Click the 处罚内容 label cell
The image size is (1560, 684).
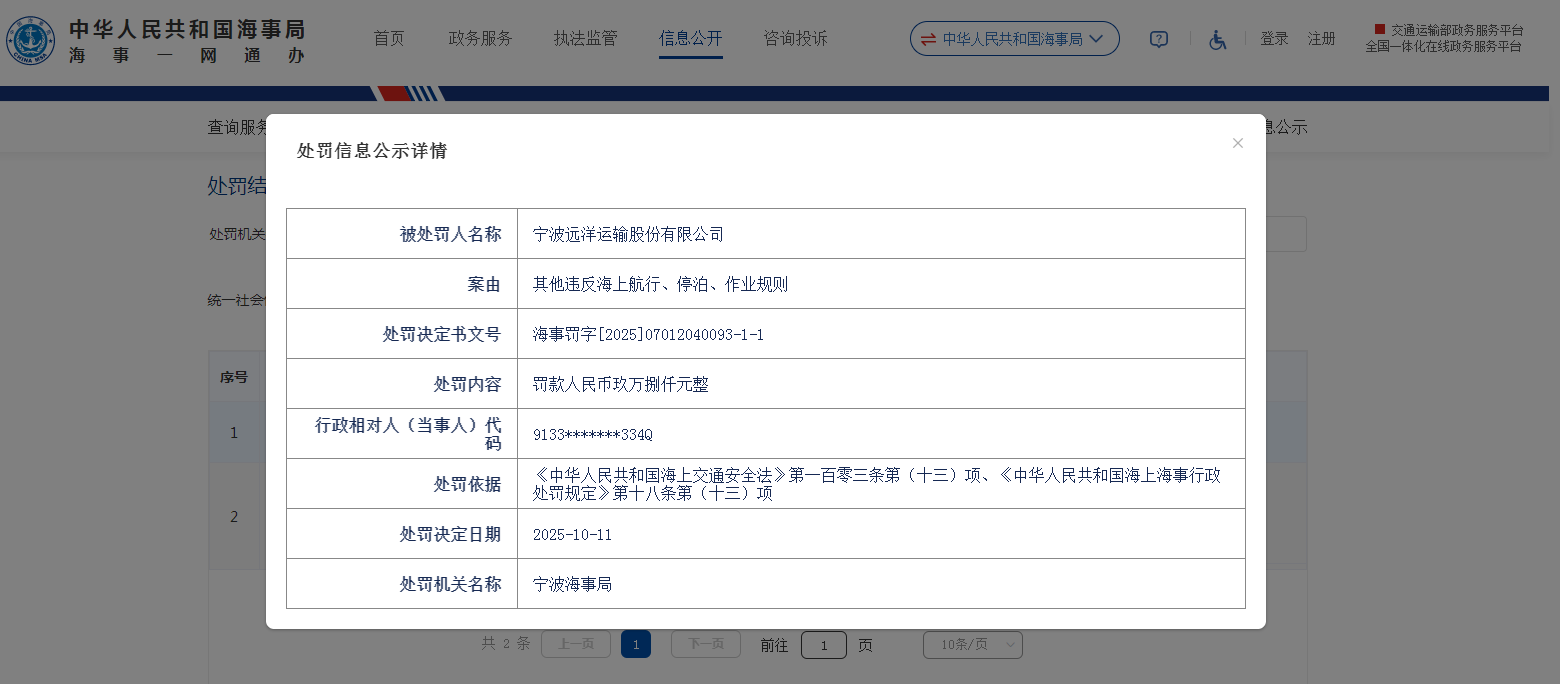tap(402, 384)
